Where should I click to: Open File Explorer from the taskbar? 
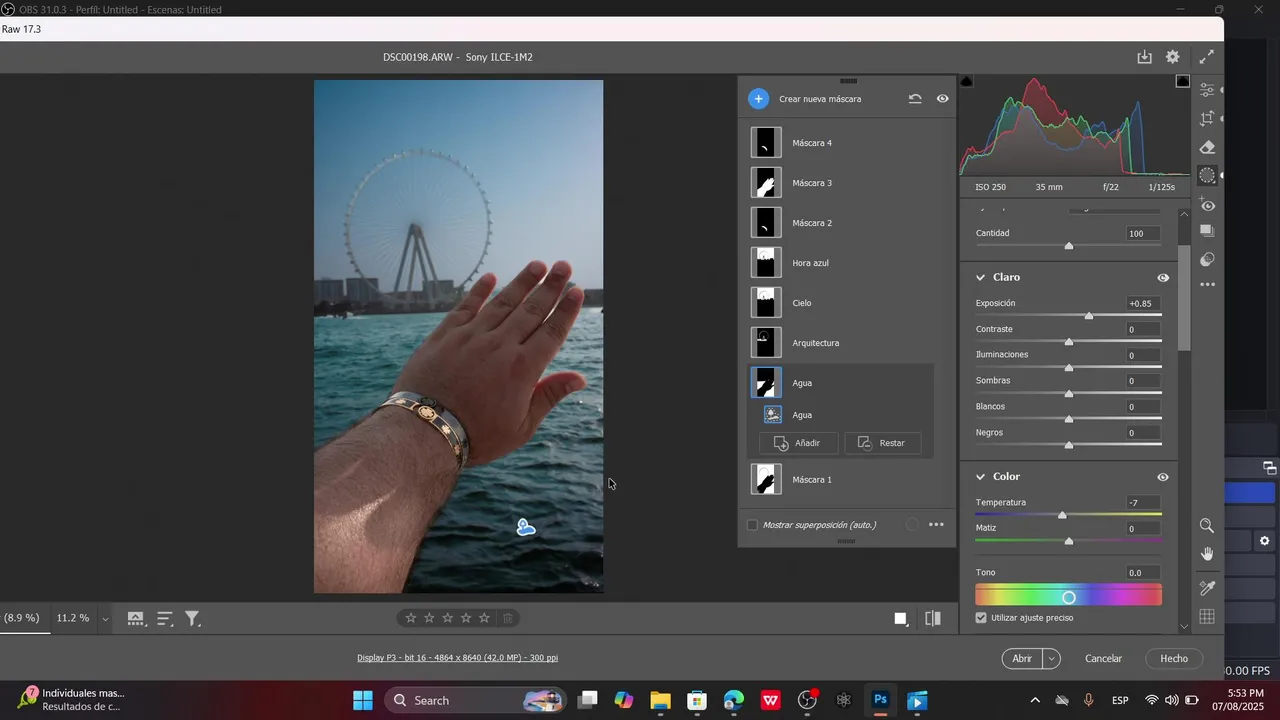pos(660,700)
